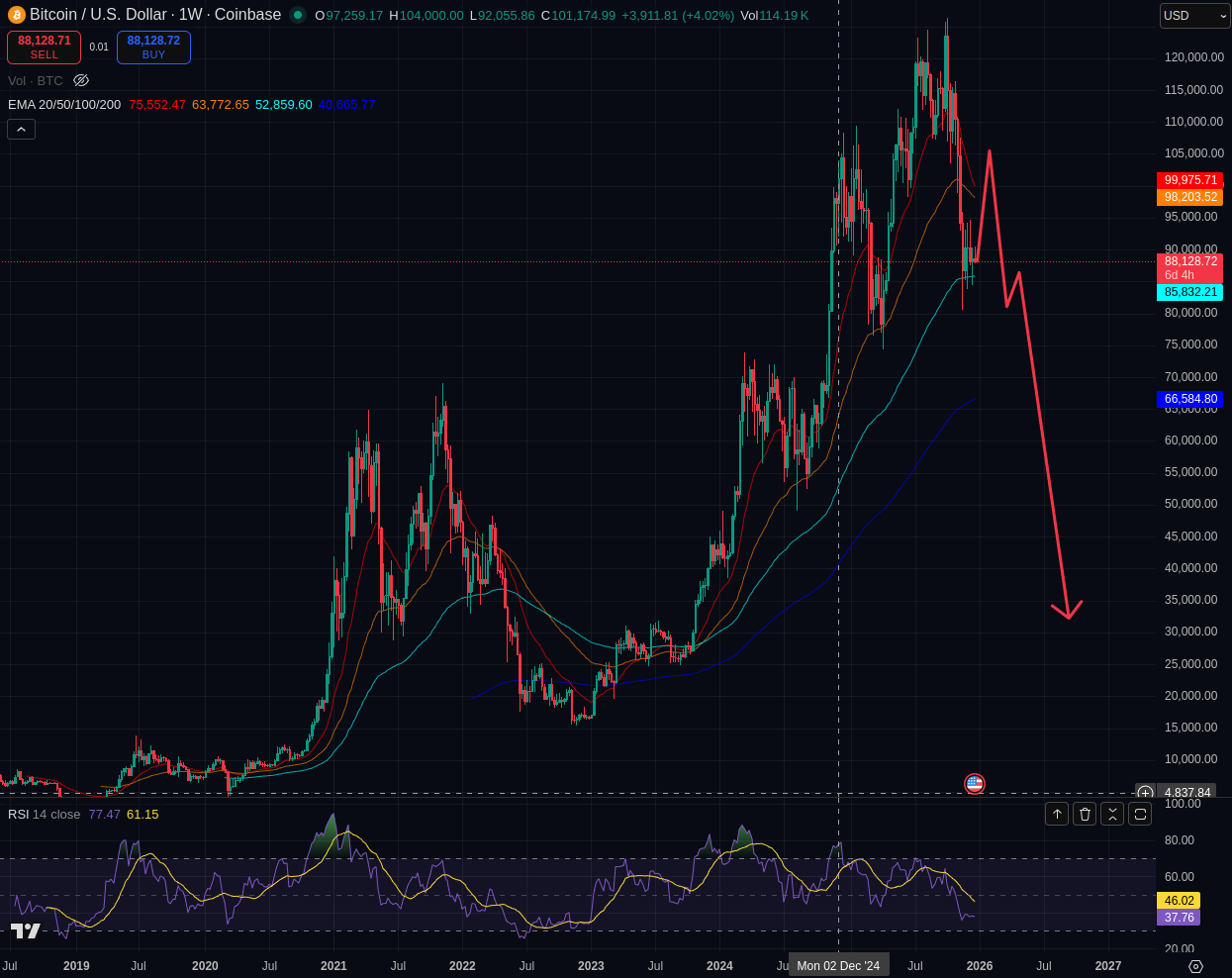The height and width of the screenshot is (978, 1232).
Task: Click the yellow 46.02 RSI label
Action: [1179, 901]
